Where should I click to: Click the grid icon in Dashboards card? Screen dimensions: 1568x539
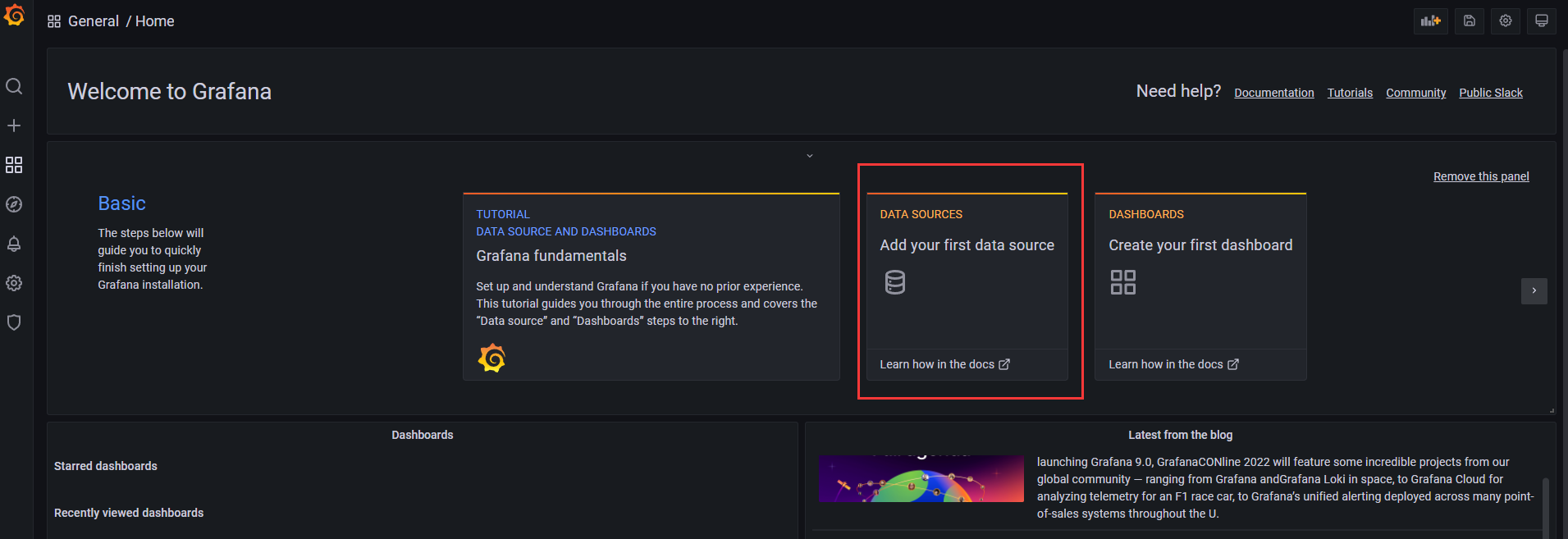point(1123,282)
